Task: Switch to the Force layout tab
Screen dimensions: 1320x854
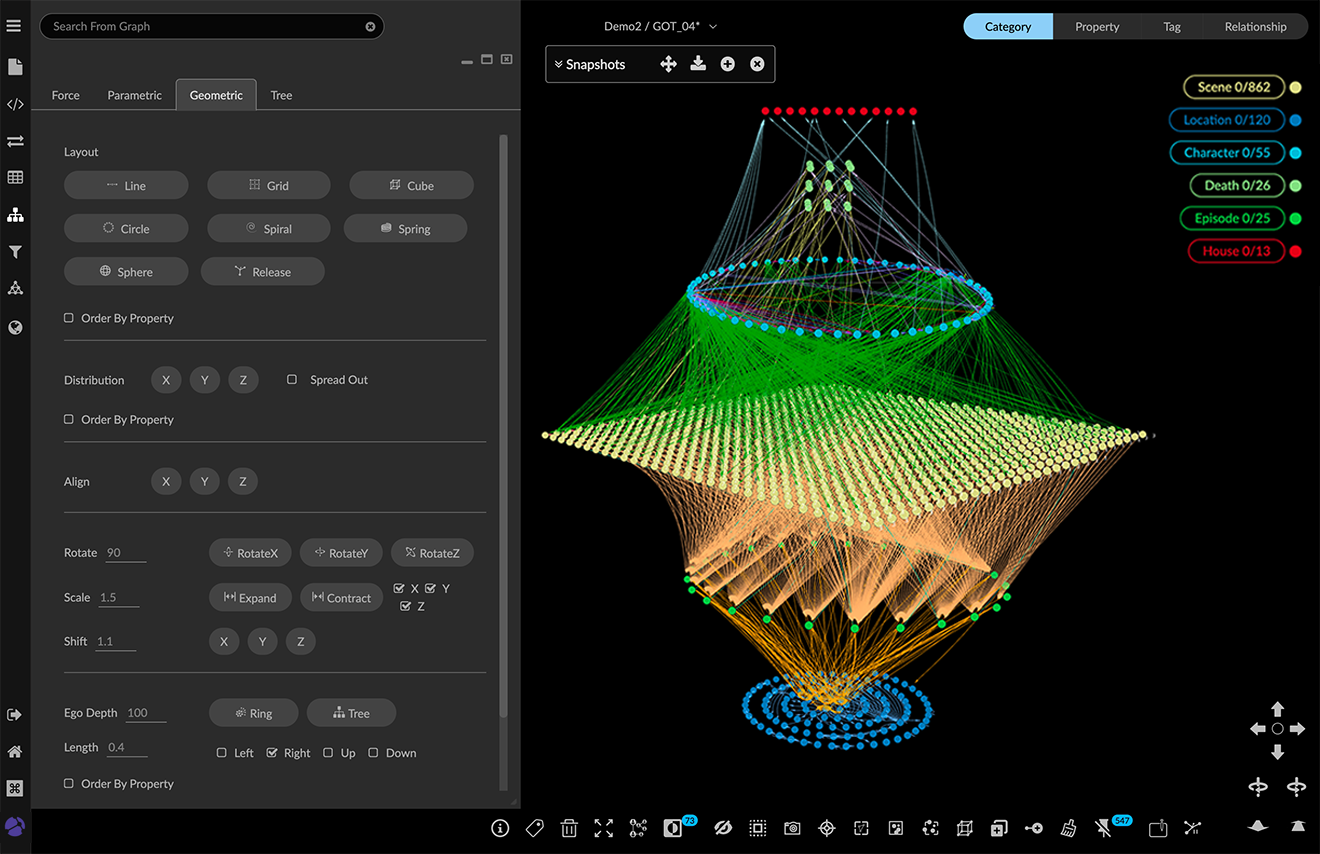Action: [x=65, y=95]
